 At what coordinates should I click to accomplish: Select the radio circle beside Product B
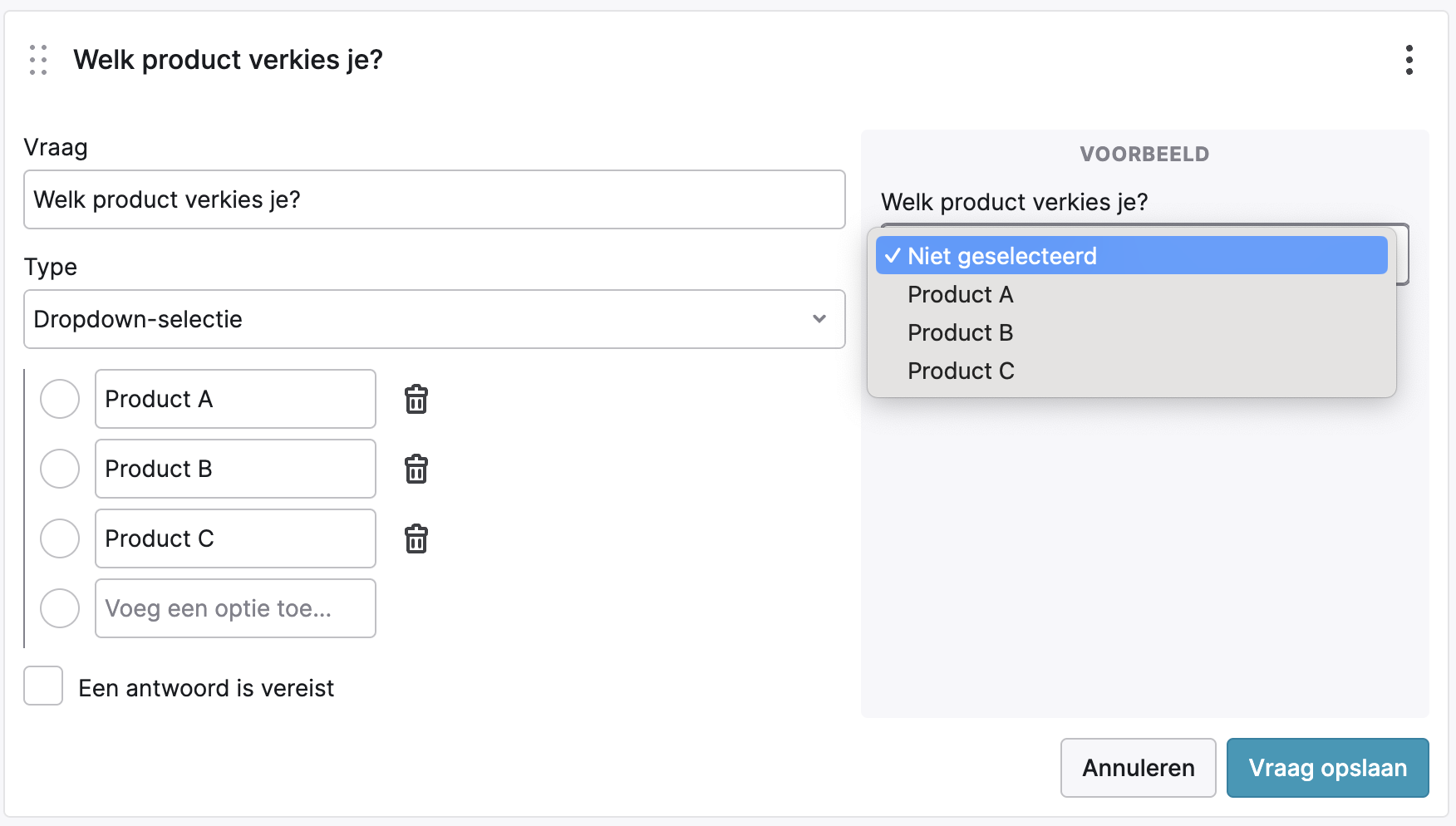pyautogui.click(x=60, y=469)
